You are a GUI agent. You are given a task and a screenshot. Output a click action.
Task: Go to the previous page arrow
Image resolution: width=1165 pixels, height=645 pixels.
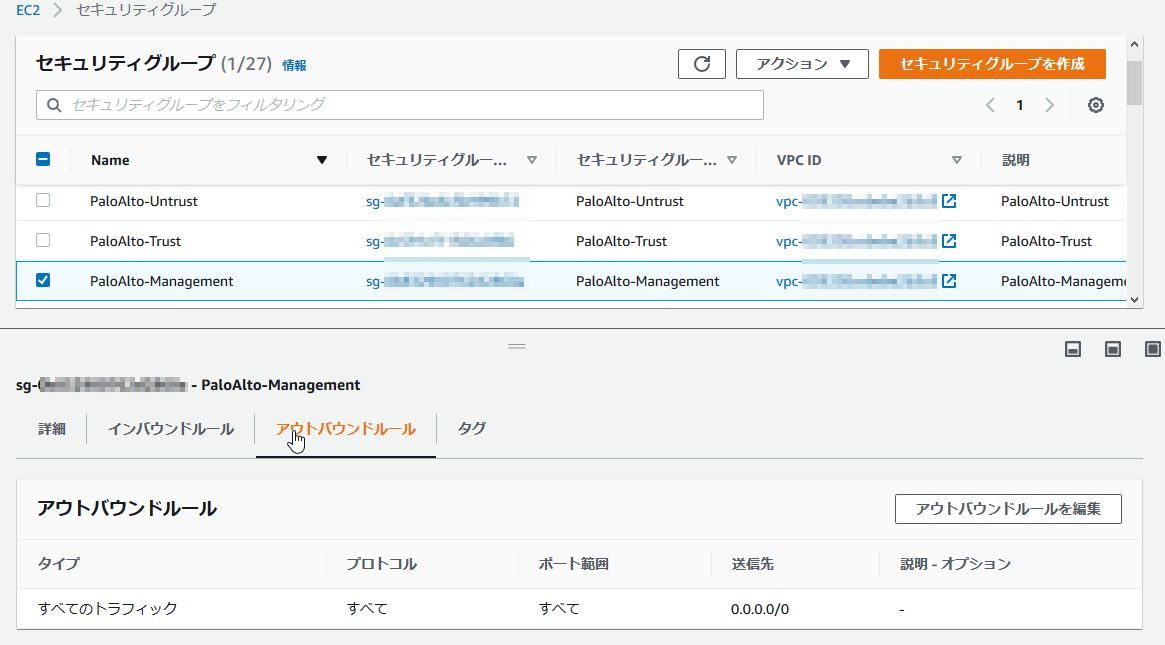(990, 105)
